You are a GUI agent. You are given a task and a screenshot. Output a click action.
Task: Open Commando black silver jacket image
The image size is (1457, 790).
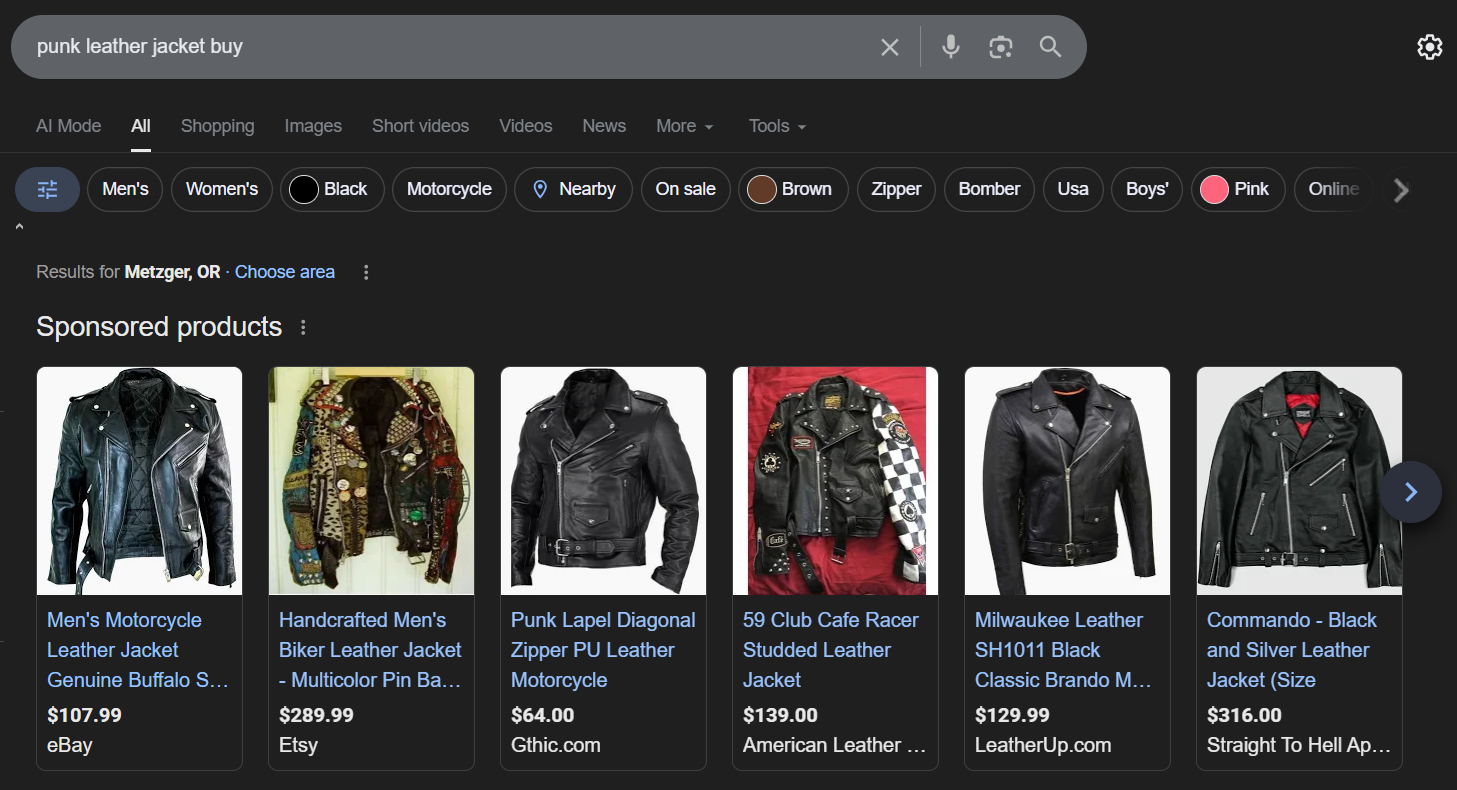[1299, 481]
